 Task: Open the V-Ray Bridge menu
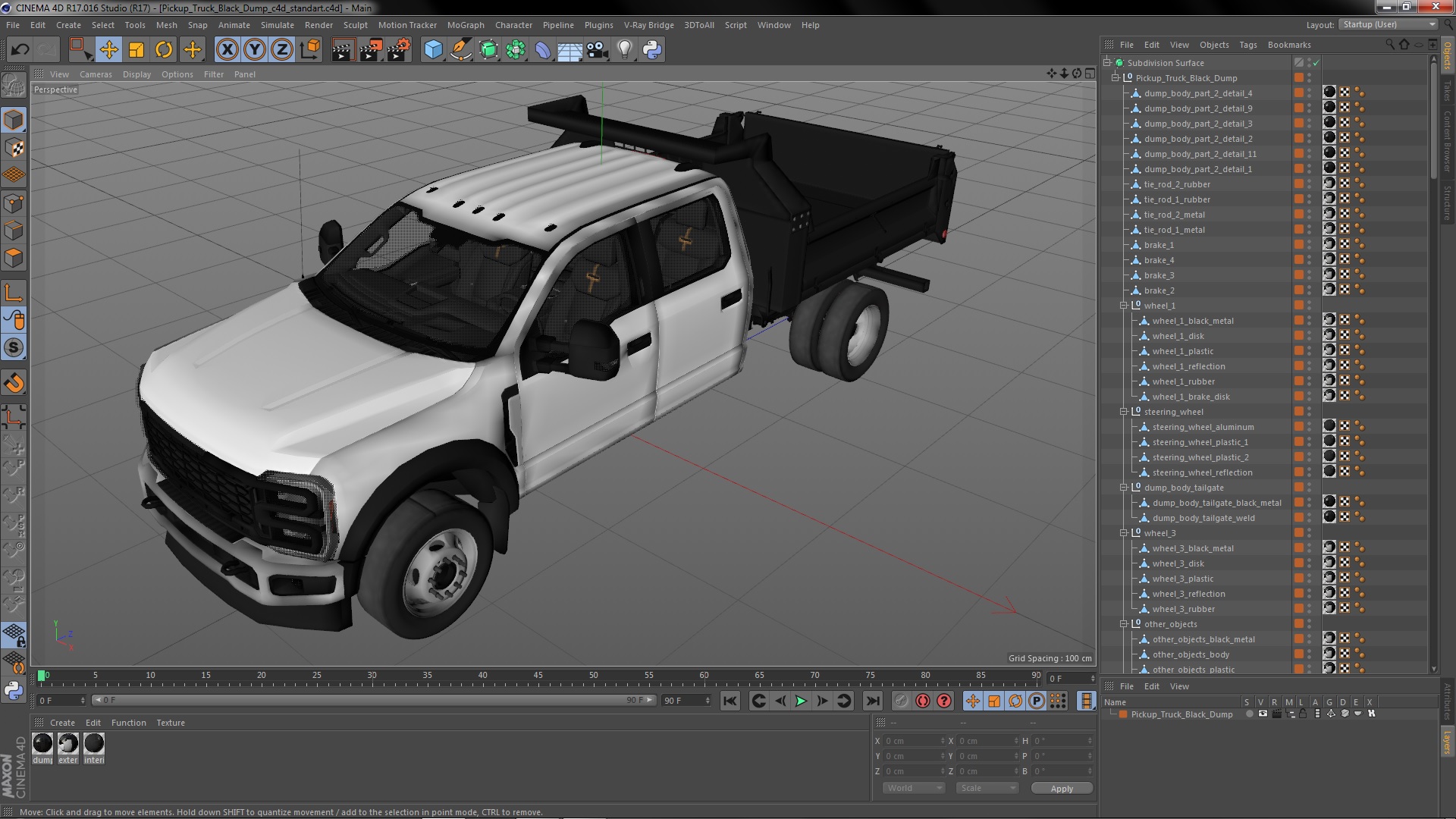coord(649,25)
